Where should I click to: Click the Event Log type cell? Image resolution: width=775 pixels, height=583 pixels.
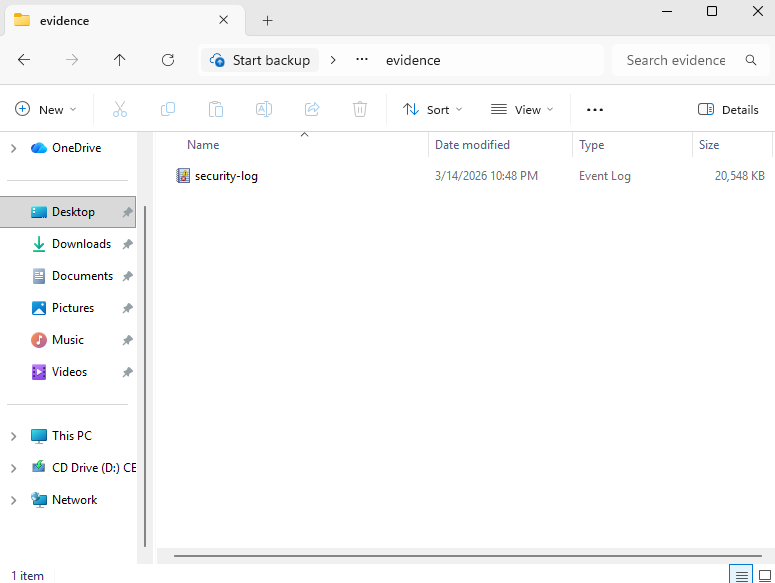[x=604, y=176]
